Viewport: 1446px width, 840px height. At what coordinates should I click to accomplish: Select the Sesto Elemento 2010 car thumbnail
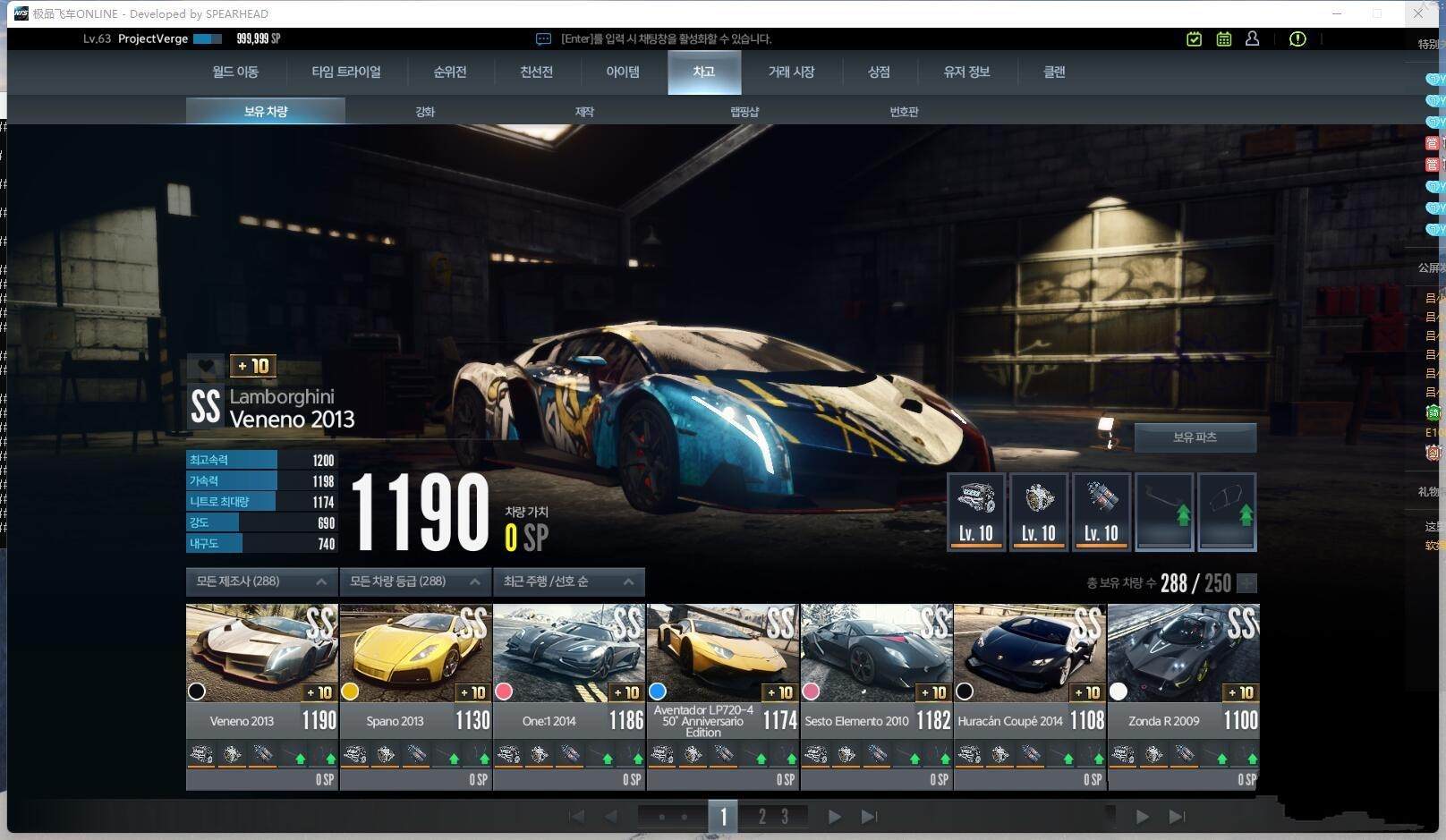pyautogui.click(x=877, y=652)
